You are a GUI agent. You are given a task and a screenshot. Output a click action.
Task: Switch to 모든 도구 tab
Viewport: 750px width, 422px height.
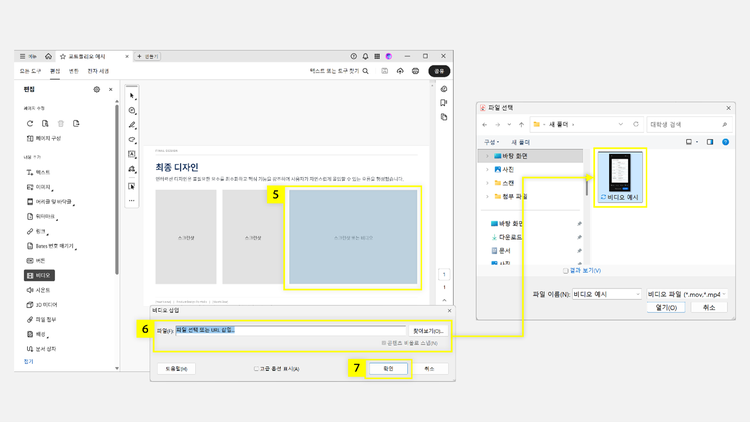click(x=30, y=71)
